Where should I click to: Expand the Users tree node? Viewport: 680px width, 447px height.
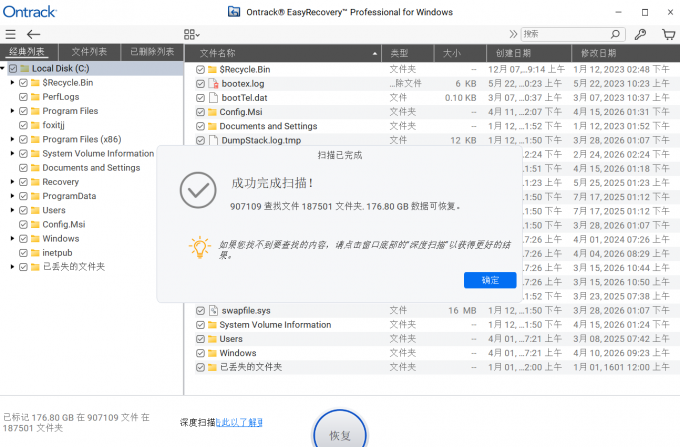point(13,210)
